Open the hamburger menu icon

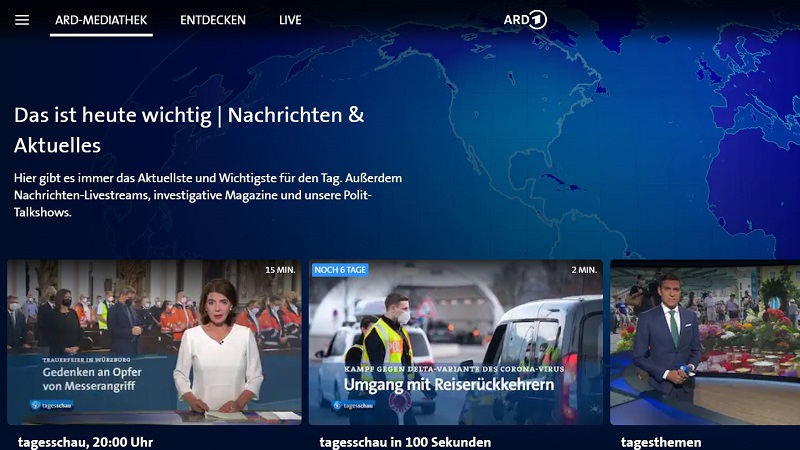point(22,20)
